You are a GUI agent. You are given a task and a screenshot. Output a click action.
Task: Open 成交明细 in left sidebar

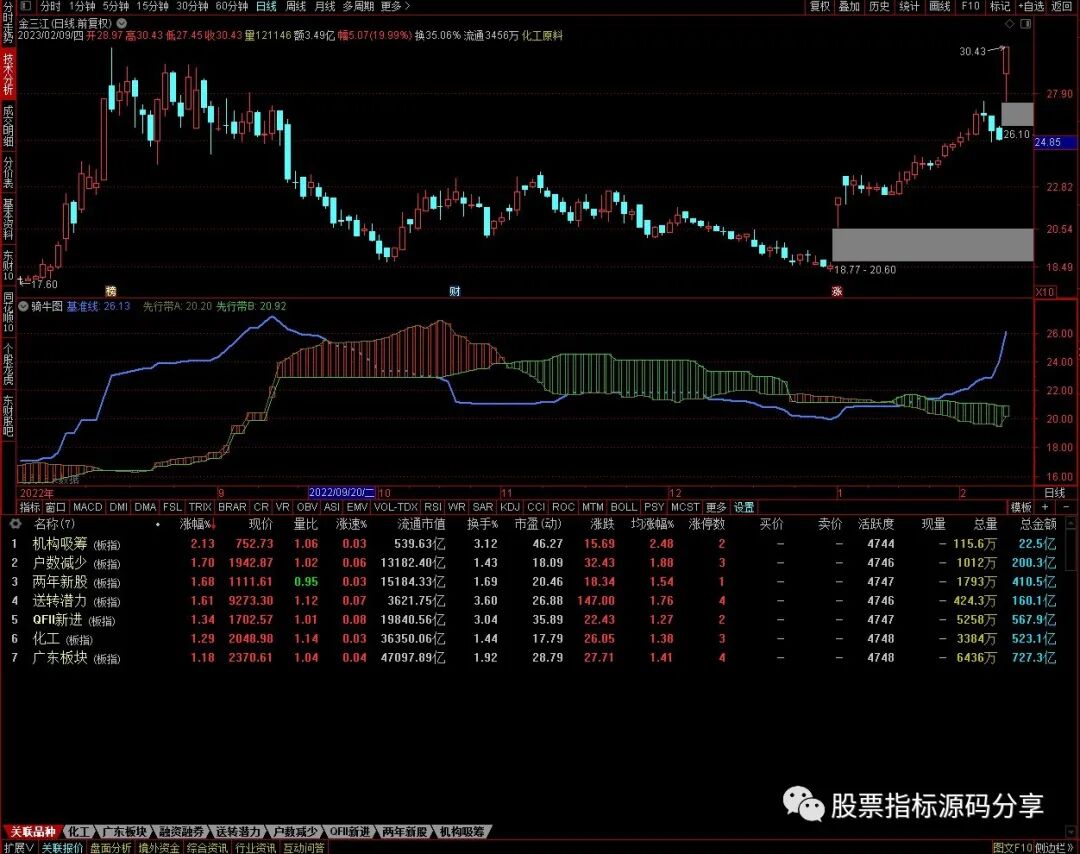point(8,126)
